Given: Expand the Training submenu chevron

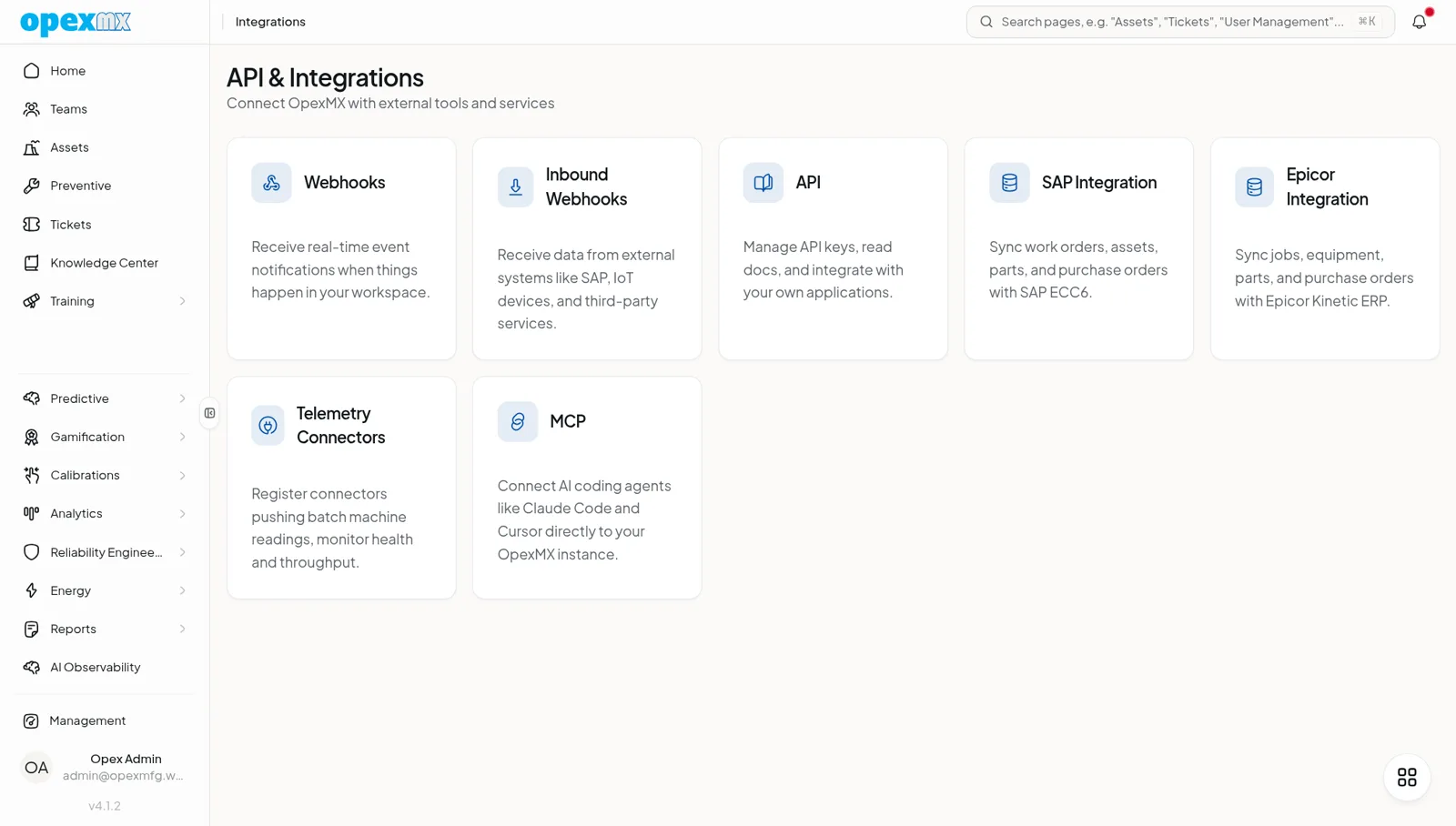Looking at the screenshot, I should point(182,301).
